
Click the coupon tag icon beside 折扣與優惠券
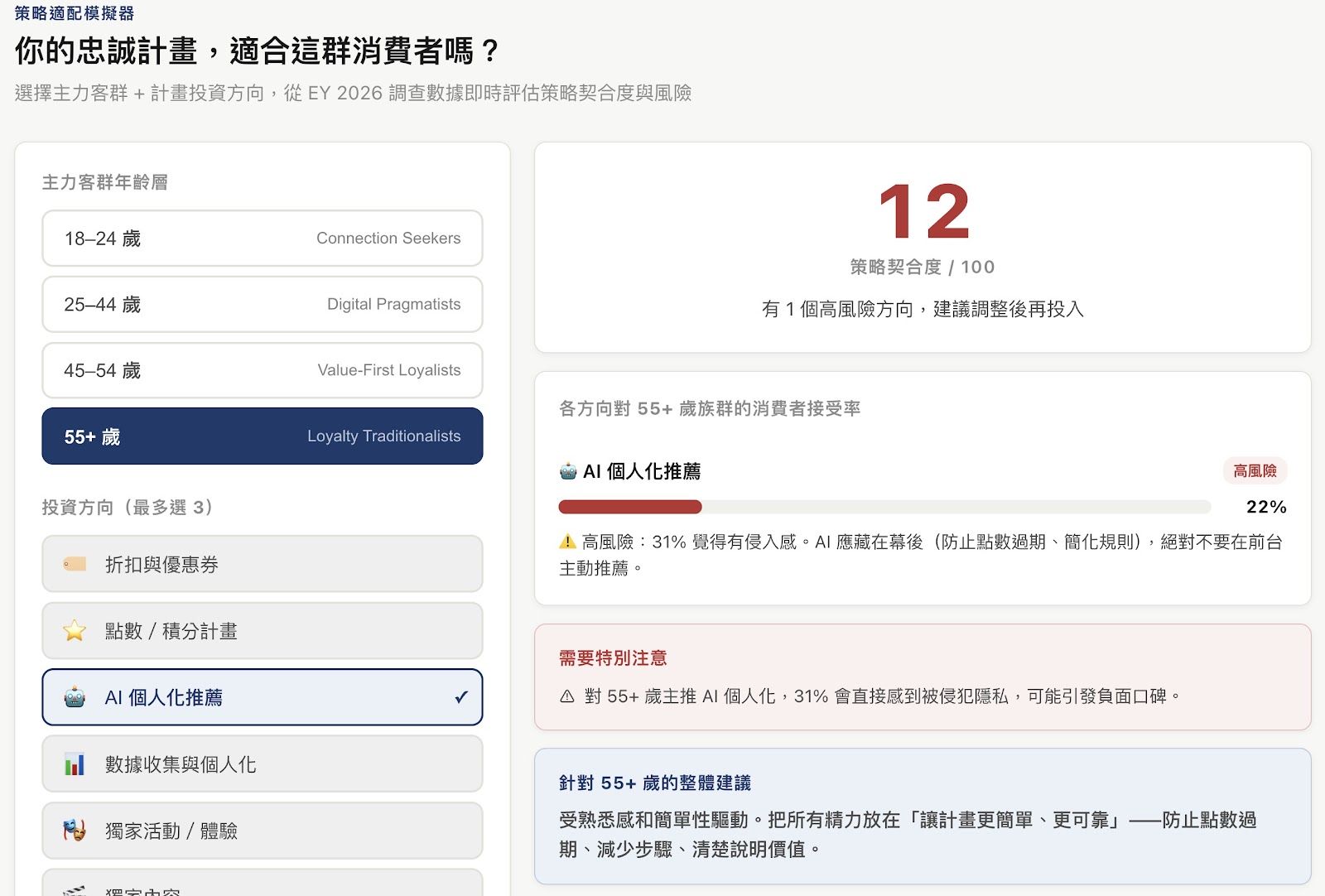[x=75, y=565]
